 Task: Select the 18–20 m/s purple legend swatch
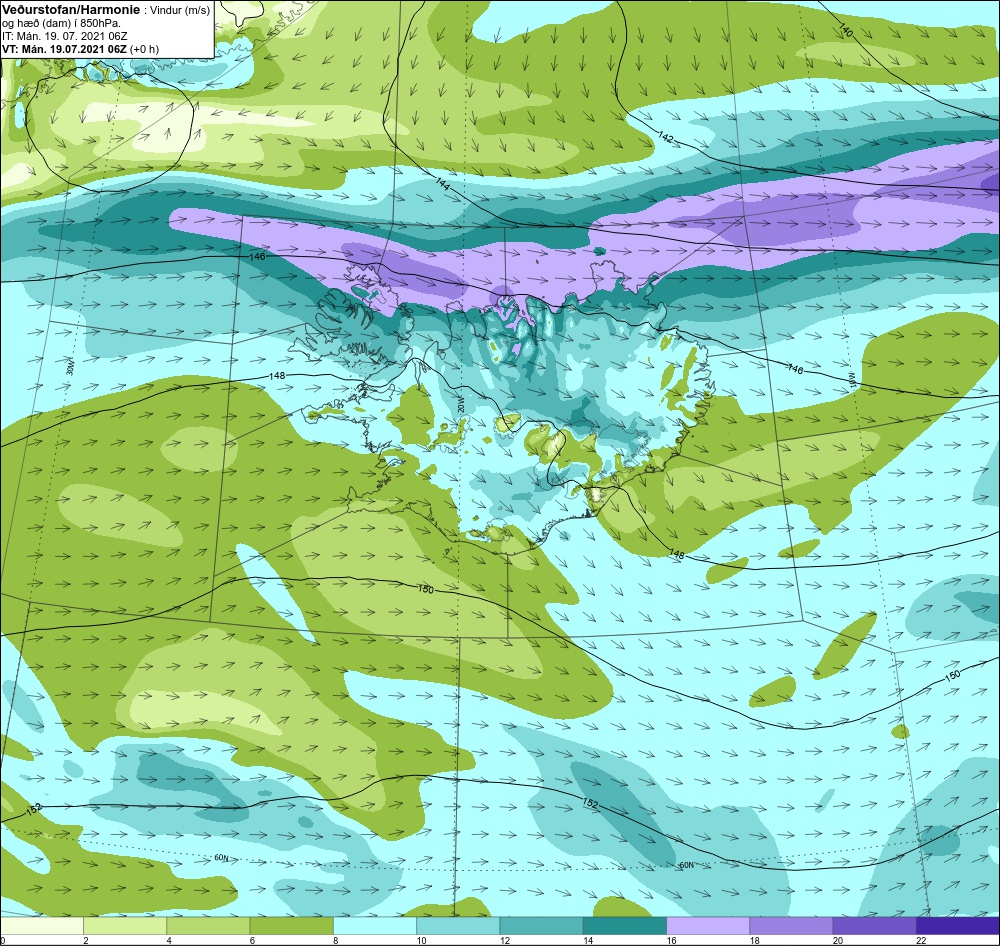(x=791, y=925)
